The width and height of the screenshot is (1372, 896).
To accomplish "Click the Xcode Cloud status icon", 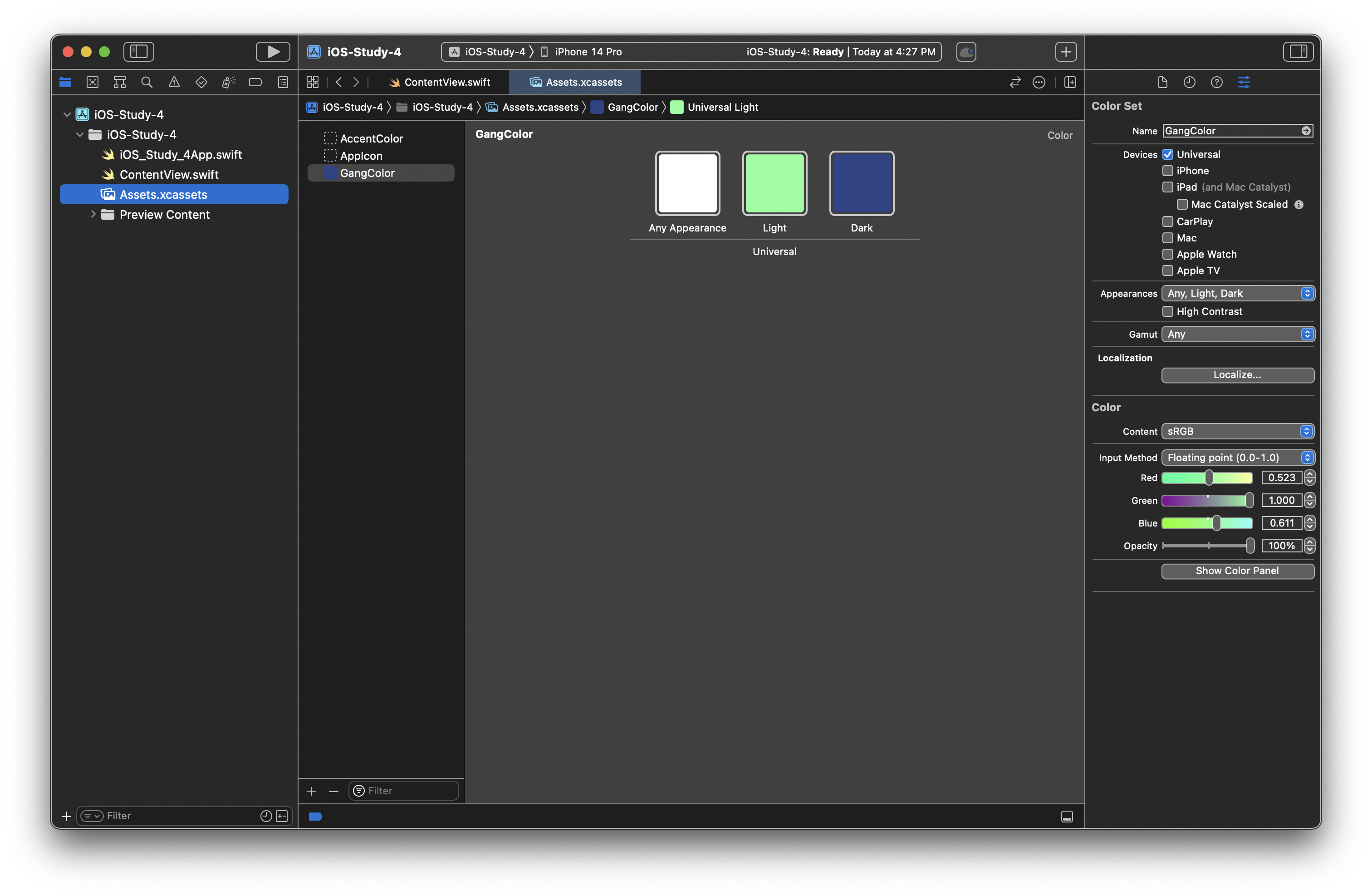I will pyautogui.click(x=966, y=51).
